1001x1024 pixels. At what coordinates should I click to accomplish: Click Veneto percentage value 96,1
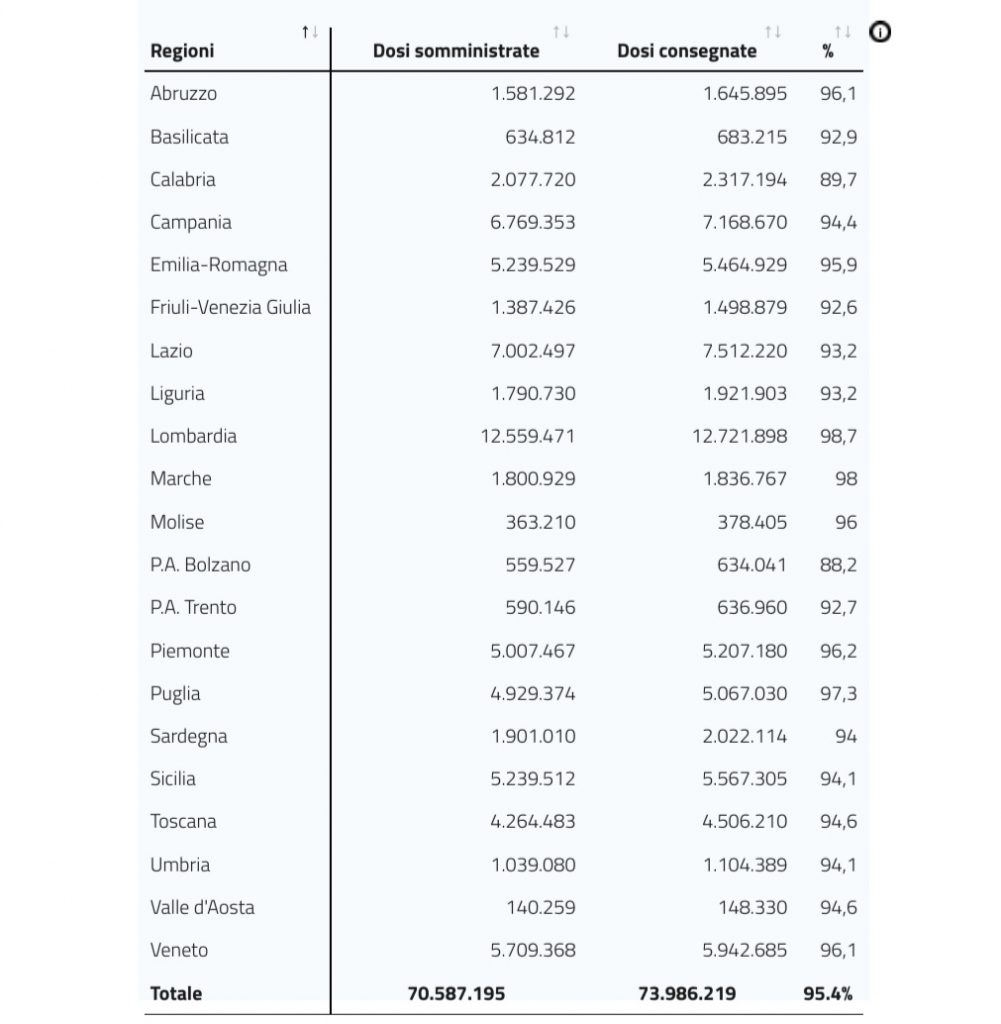click(x=838, y=950)
